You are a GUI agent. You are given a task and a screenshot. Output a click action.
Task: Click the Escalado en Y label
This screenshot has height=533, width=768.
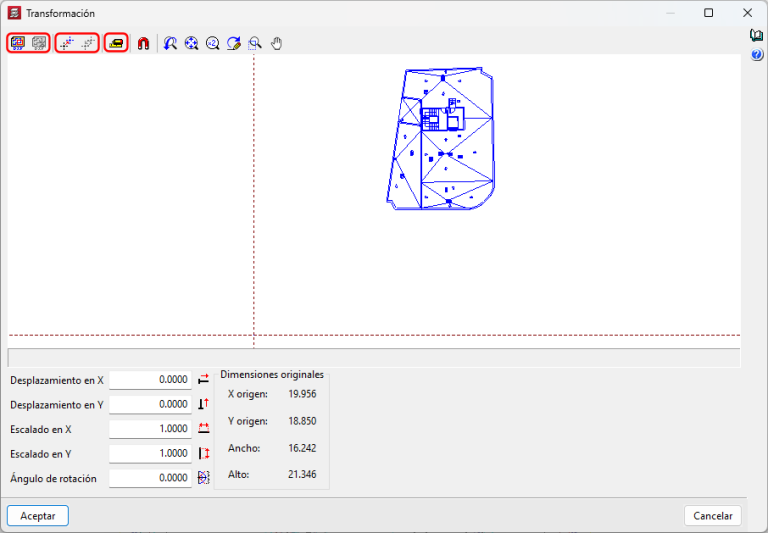(41, 454)
